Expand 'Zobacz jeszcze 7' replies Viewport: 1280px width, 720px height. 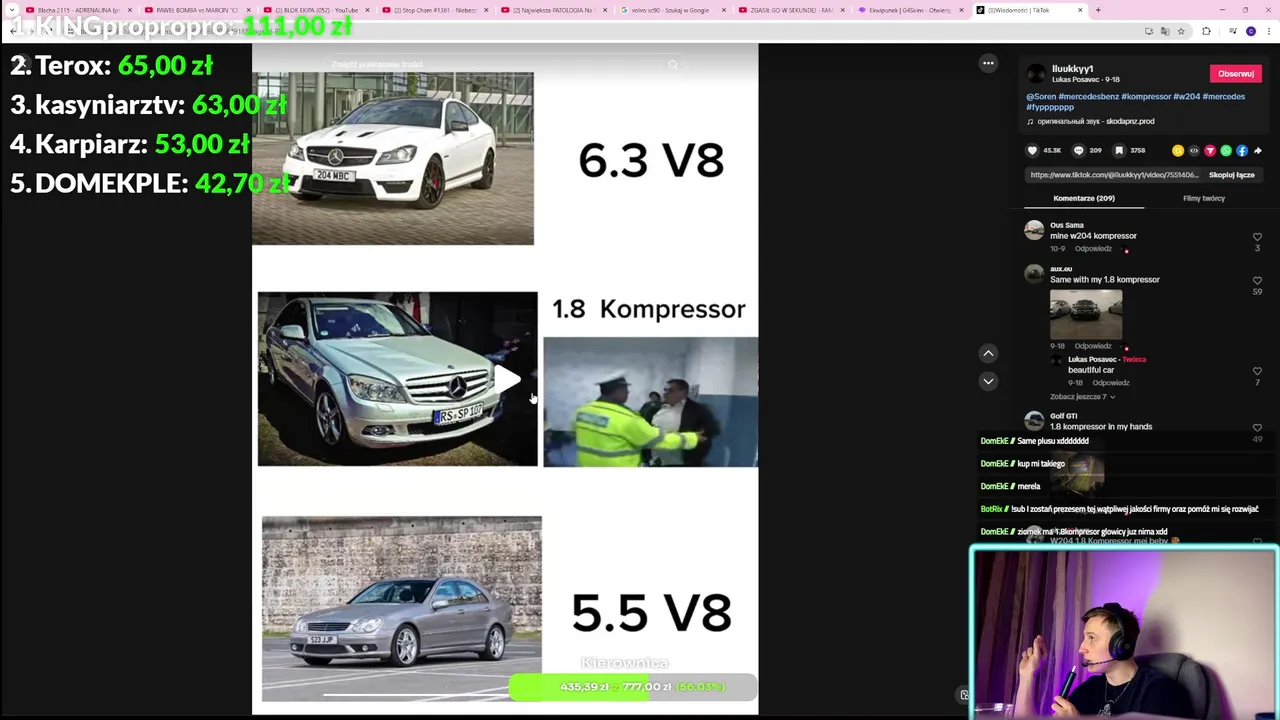point(1082,397)
